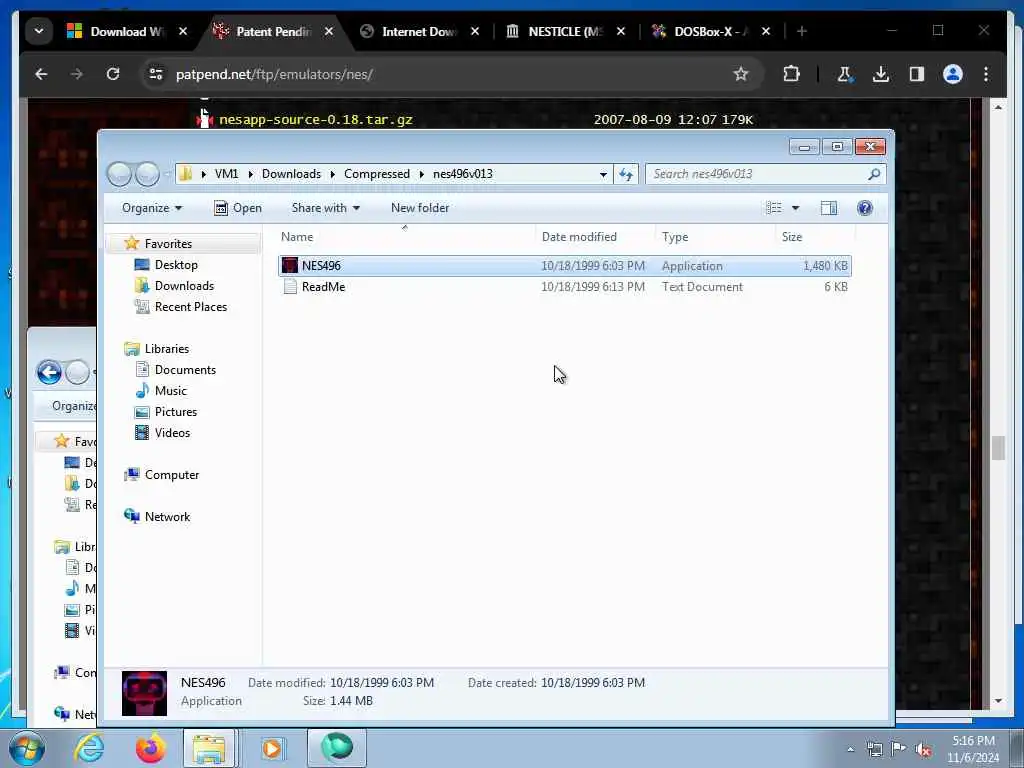
Task: Expand the arrow after VM1 in breadcrumb
Action: (250, 174)
